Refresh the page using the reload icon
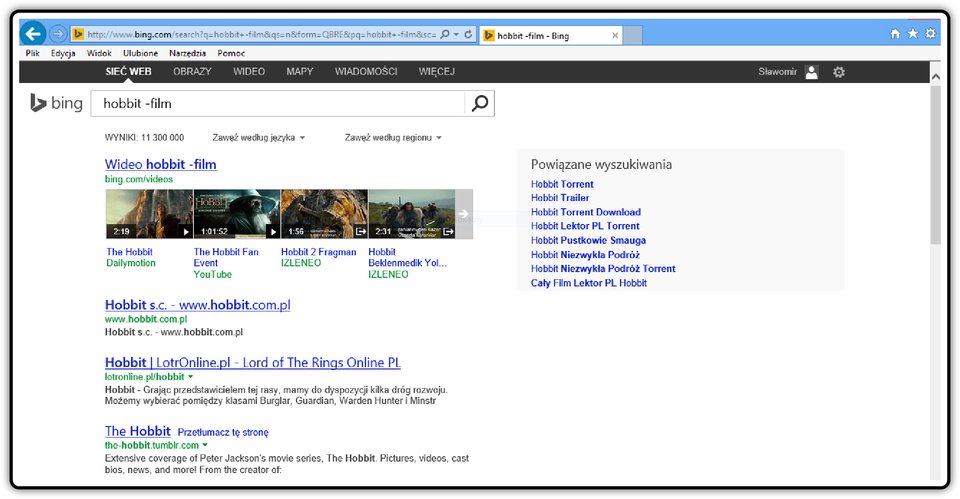The height and width of the screenshot is (499, 960). click(468, 34)
